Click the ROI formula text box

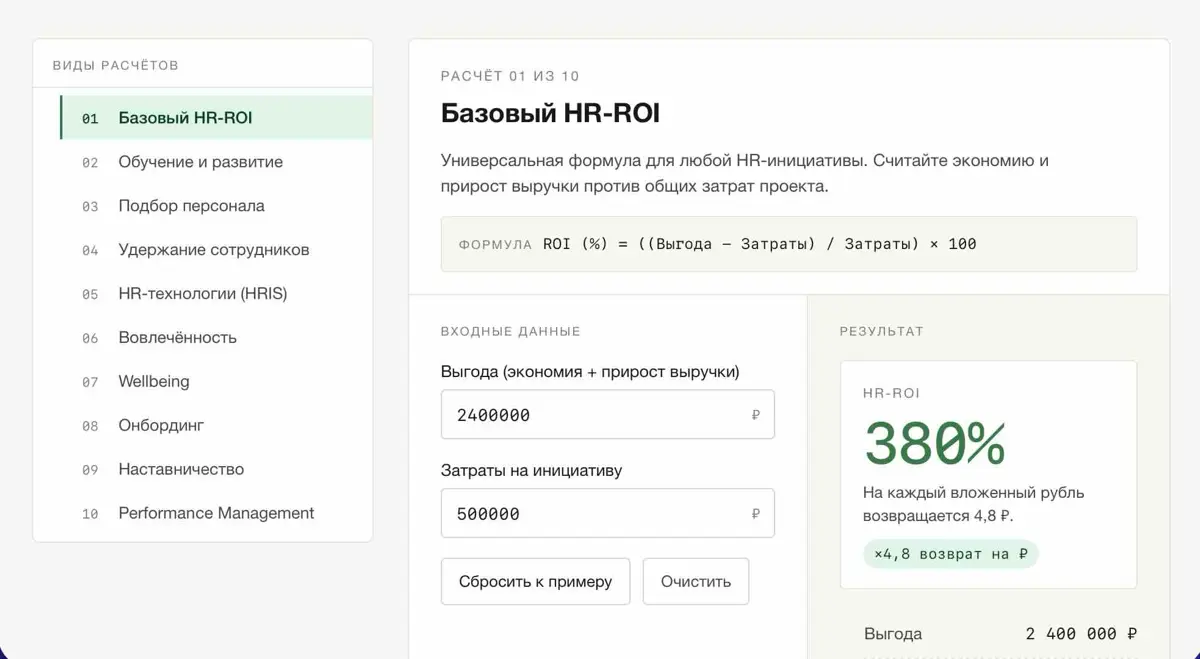[x=789, y=244]
